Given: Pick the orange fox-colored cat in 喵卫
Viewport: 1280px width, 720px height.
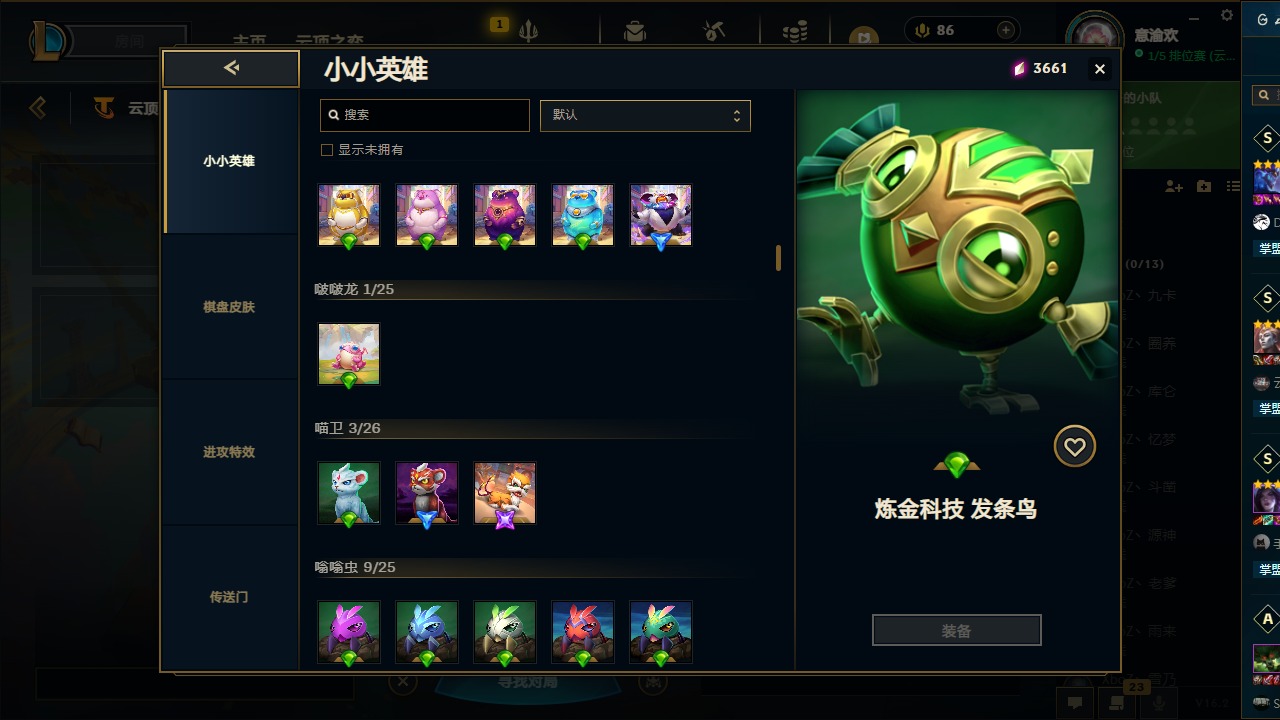Looking at the screenshot, I should 505,493.
